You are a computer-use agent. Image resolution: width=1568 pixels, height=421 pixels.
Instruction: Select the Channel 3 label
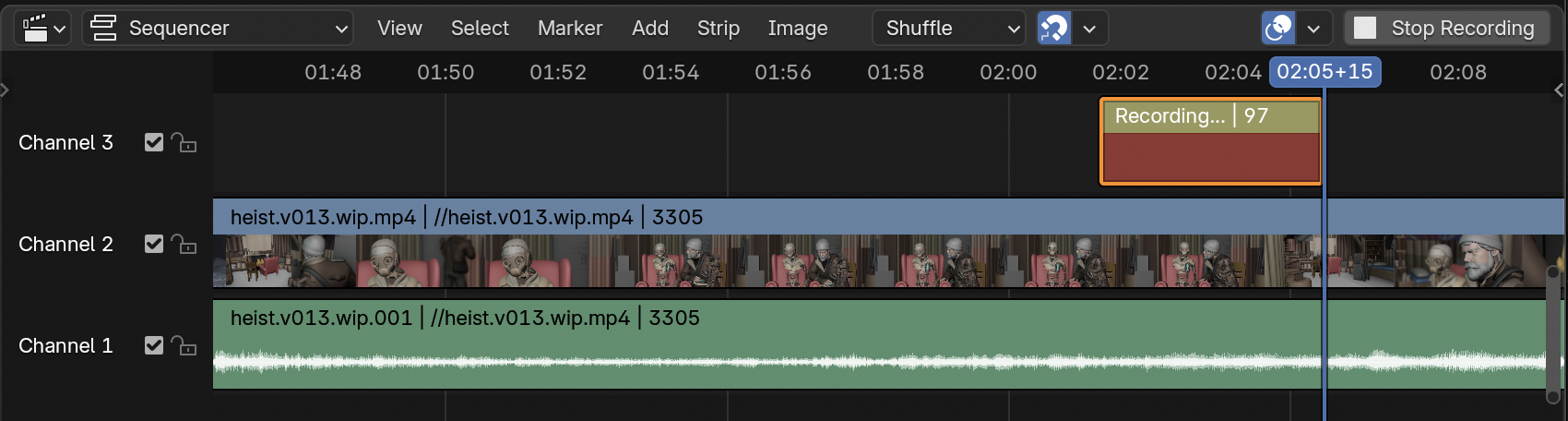(x=65, y=142)
